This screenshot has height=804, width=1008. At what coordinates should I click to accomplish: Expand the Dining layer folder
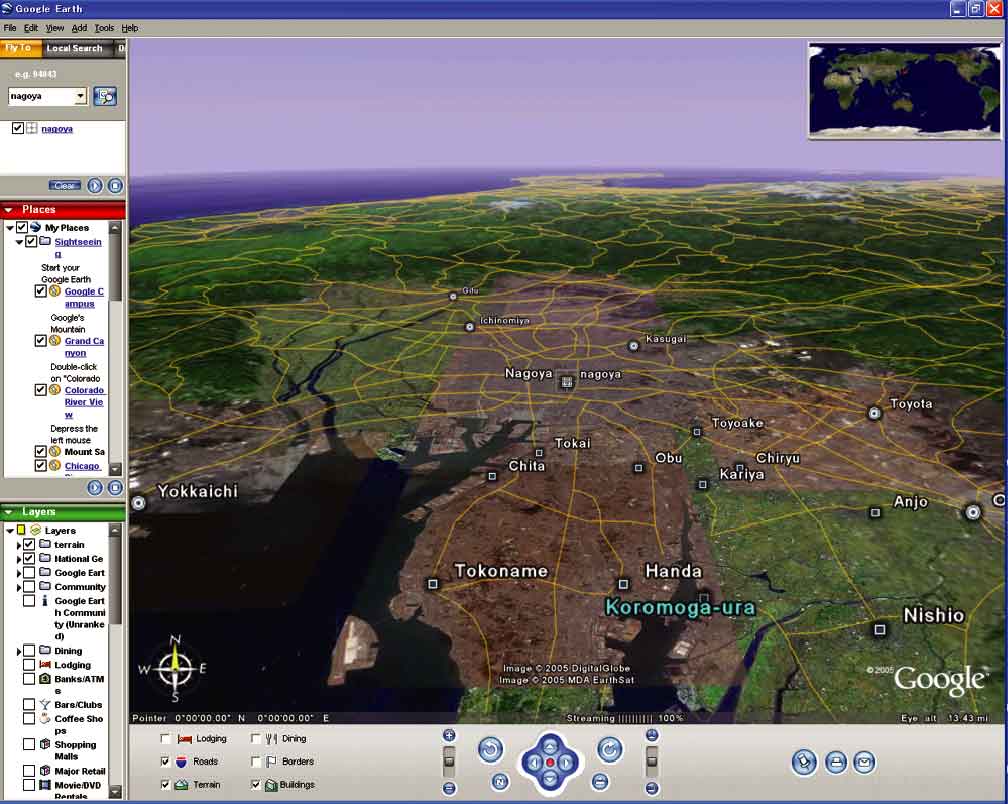[x=19, y=651]
